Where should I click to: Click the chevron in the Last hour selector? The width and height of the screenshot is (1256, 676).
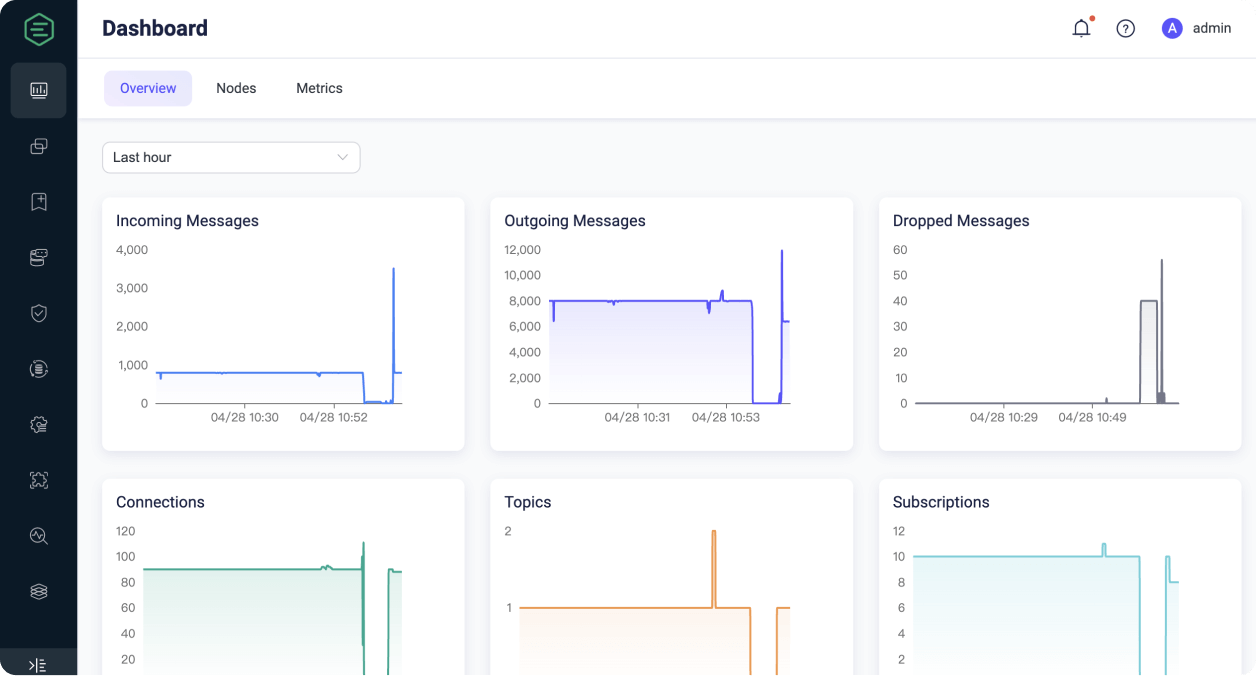[x=343, y=157]
